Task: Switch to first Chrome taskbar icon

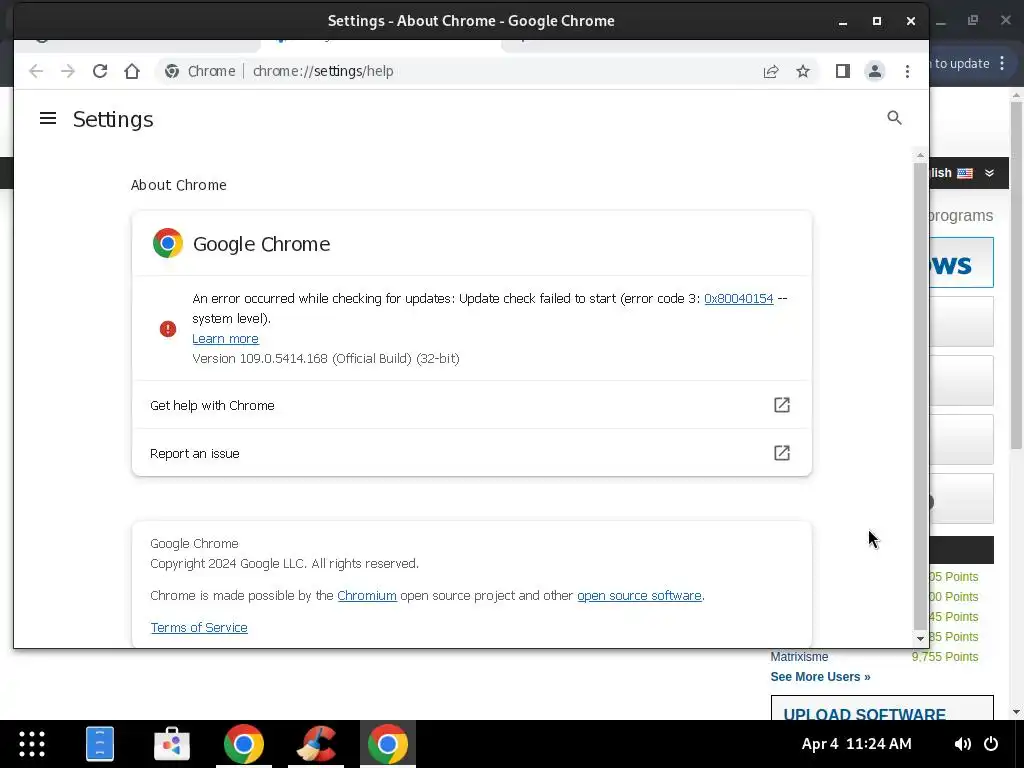Action: 244,744
